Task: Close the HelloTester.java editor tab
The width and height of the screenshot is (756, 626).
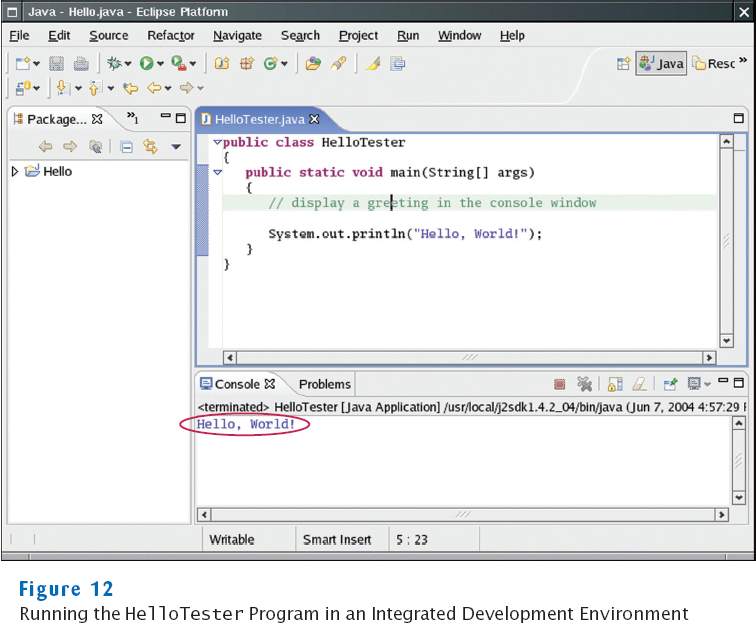Action: click(x=314, y=119)
